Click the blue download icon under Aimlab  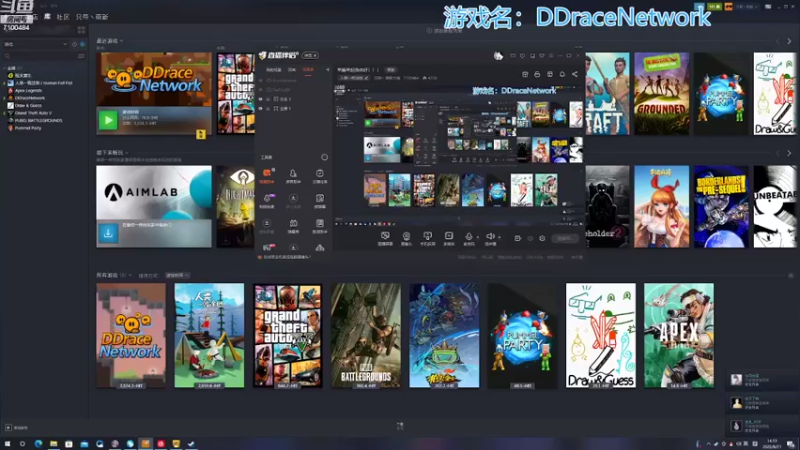click(108, 233)
